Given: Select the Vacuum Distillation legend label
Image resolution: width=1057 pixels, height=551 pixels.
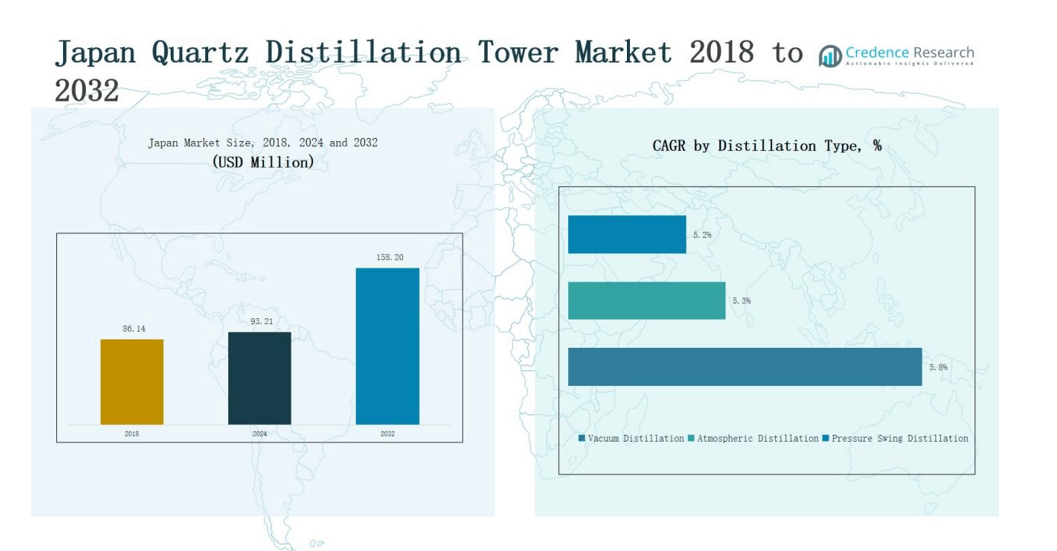Looking at the screenshot, I should click(636, 439).
